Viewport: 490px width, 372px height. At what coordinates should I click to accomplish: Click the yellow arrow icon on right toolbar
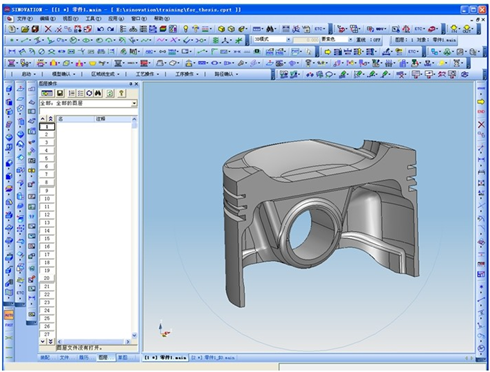tap(481, 101)
